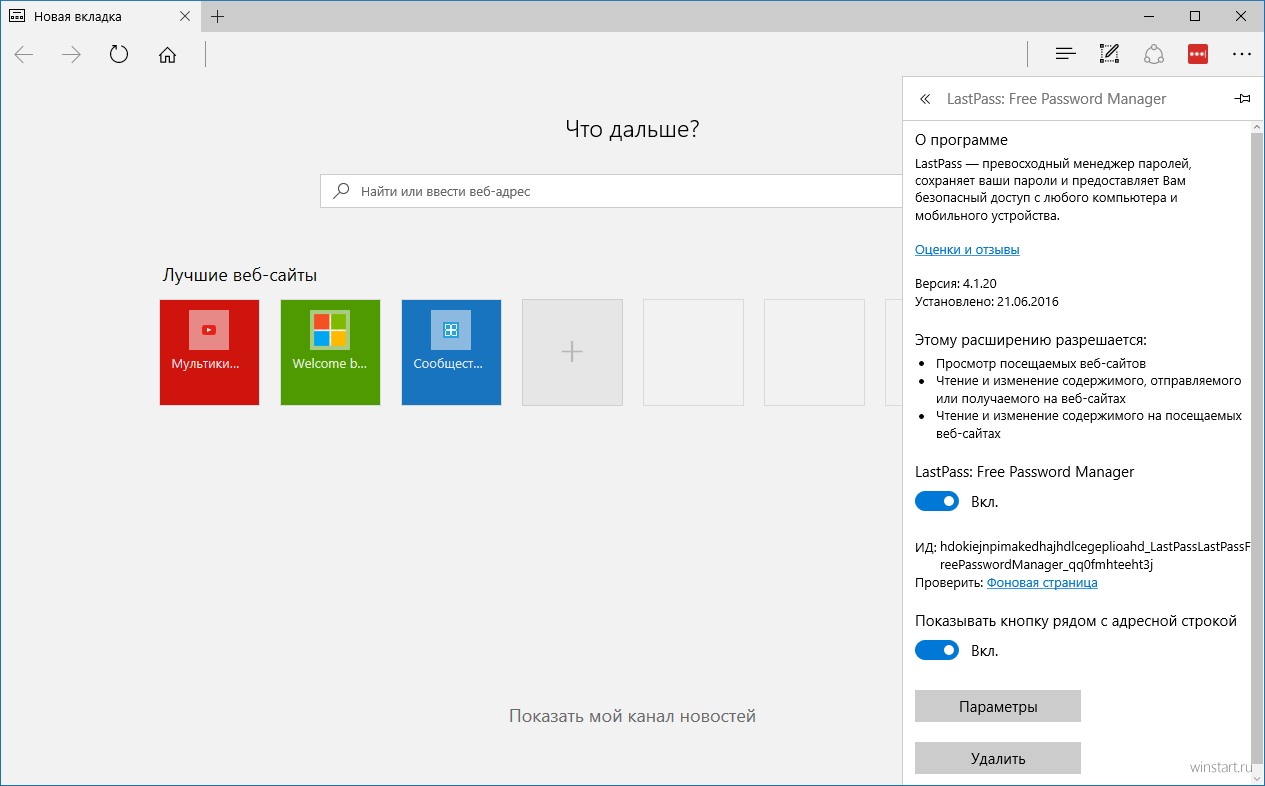This screenshot has width=1265, height=786.
Task: Refresh the current page
Action: [119, 54]
